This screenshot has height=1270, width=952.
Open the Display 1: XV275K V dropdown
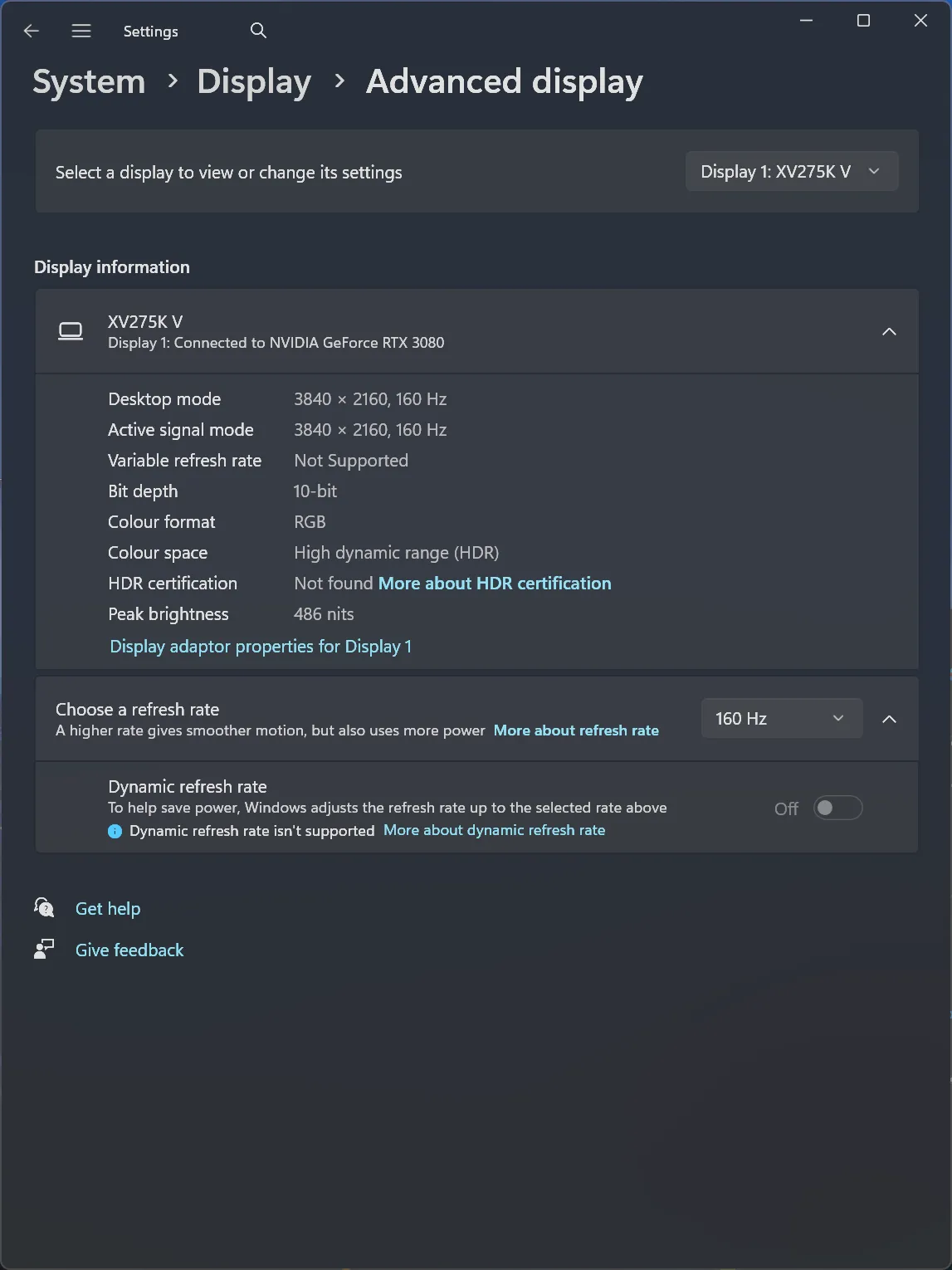point(791,172)
